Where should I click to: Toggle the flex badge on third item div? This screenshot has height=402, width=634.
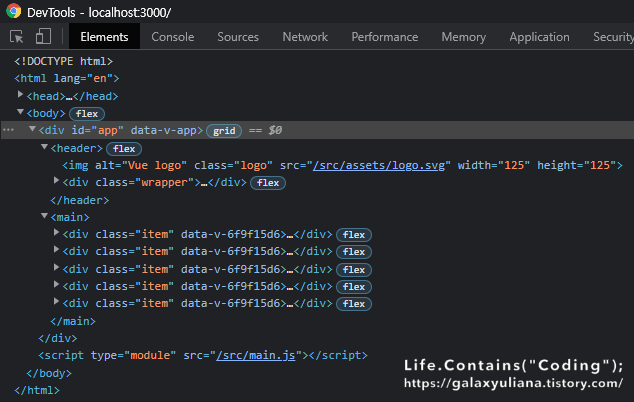[354, 270]
